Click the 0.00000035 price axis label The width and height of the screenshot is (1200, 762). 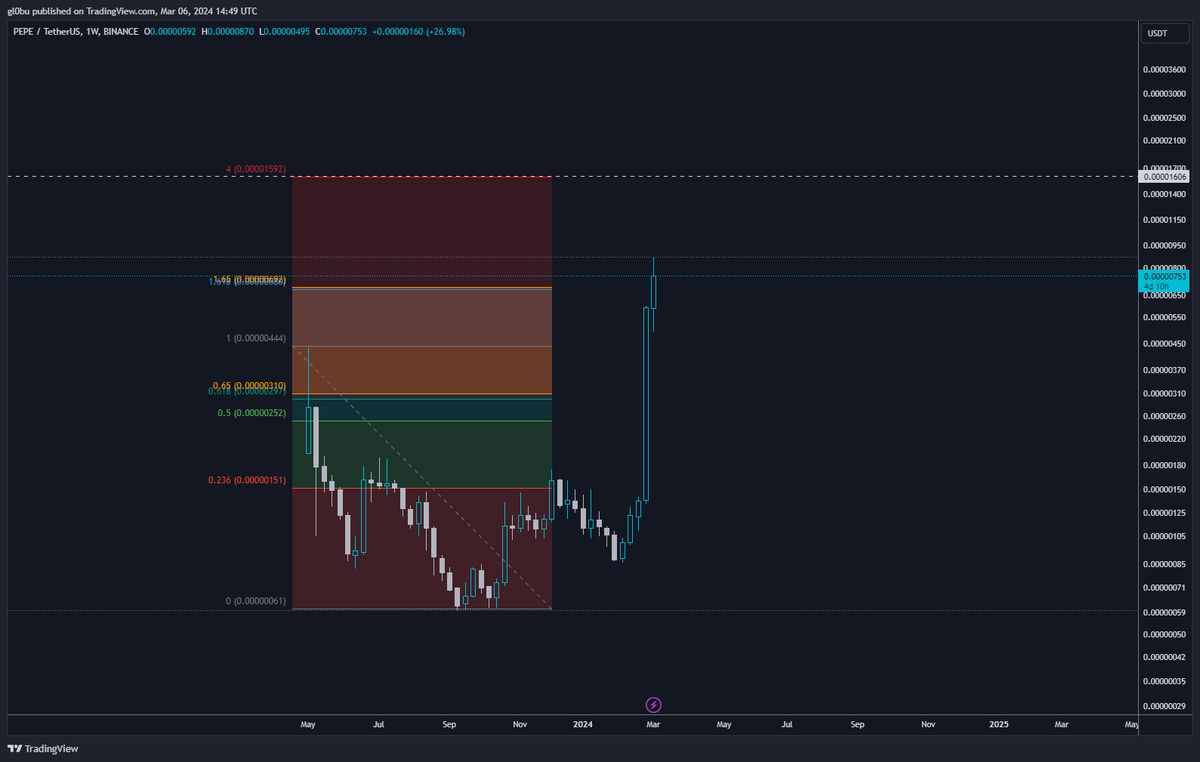(x=1165, y=682)
